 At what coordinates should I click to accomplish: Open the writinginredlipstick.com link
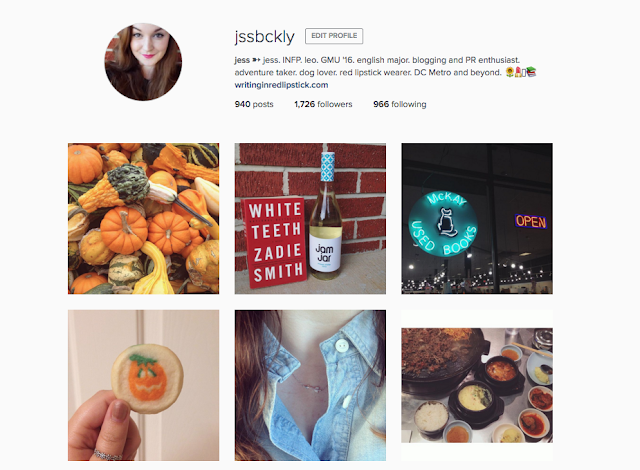pyautogui.click(x=281, y=85)
